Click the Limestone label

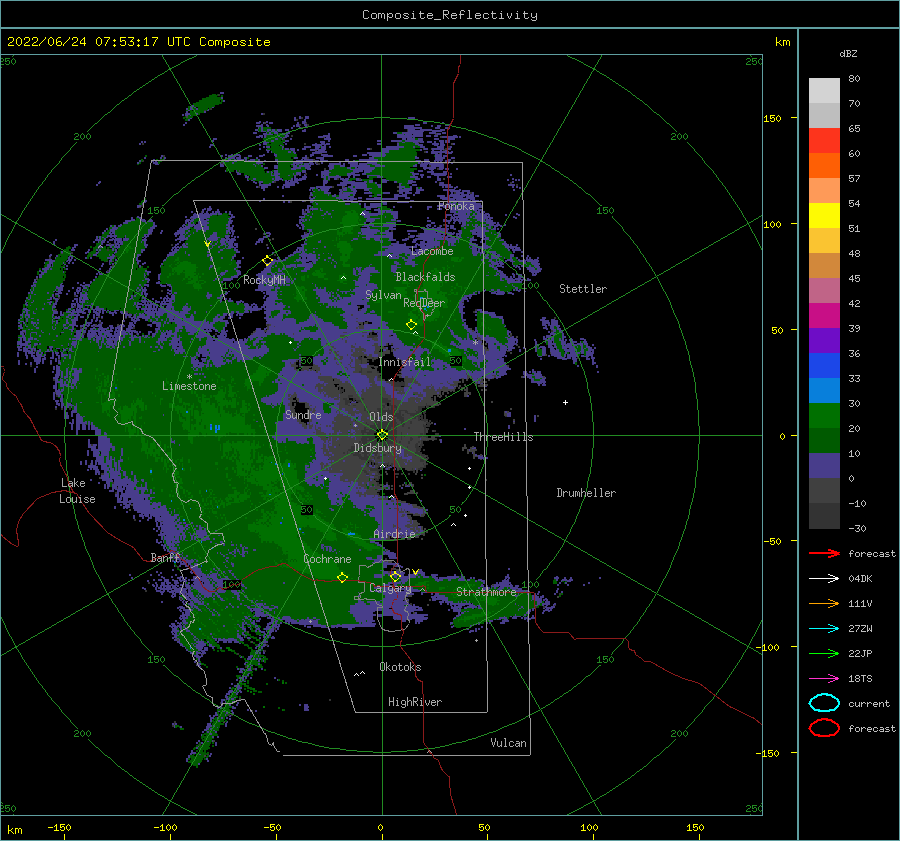point(189,386)
